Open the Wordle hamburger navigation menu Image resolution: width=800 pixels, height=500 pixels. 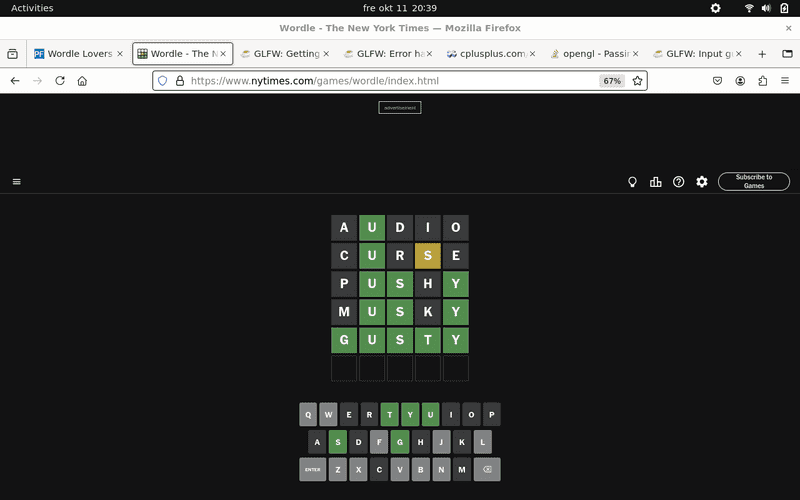(17, 182)
